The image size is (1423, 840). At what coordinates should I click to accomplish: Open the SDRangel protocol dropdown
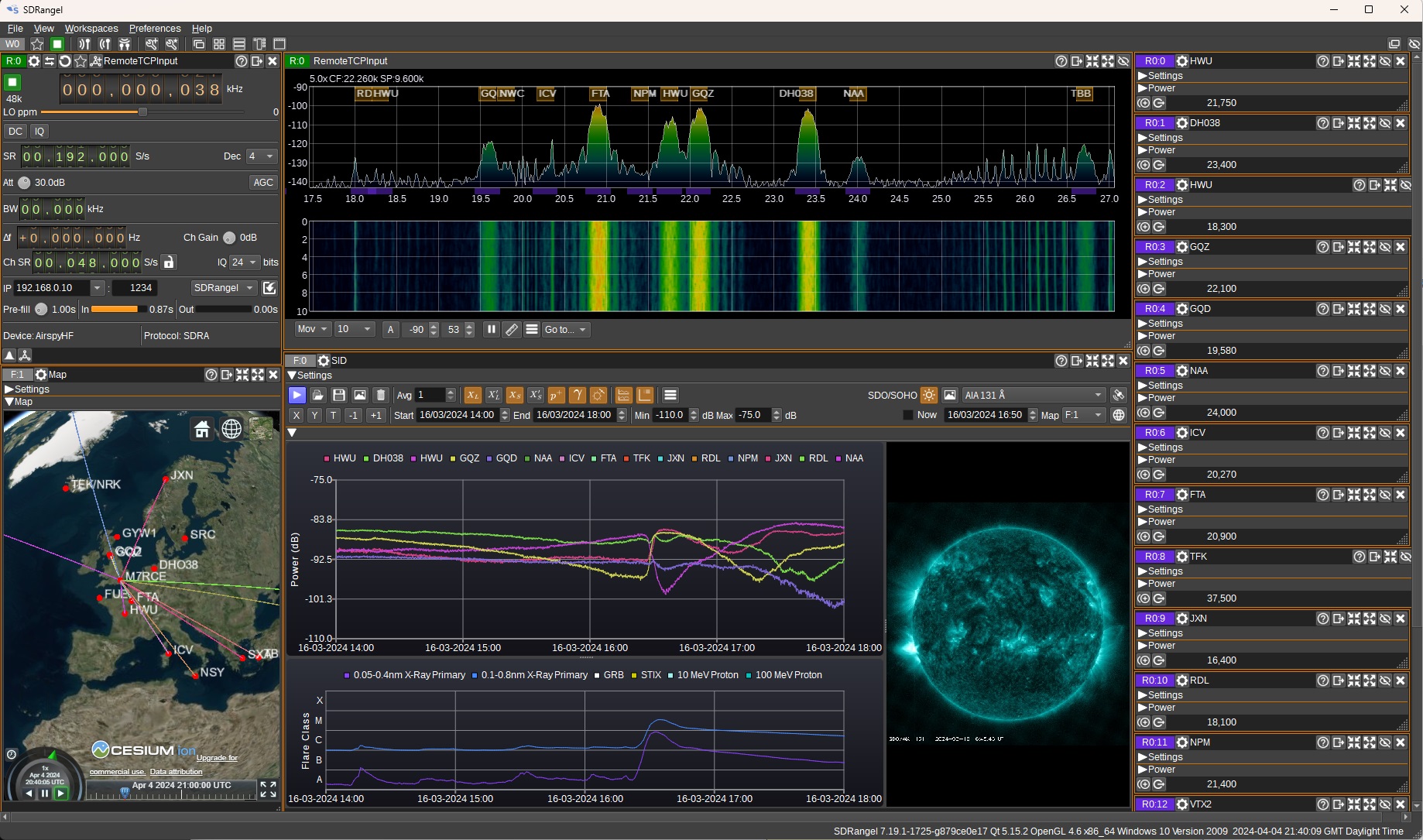point(224,288)
